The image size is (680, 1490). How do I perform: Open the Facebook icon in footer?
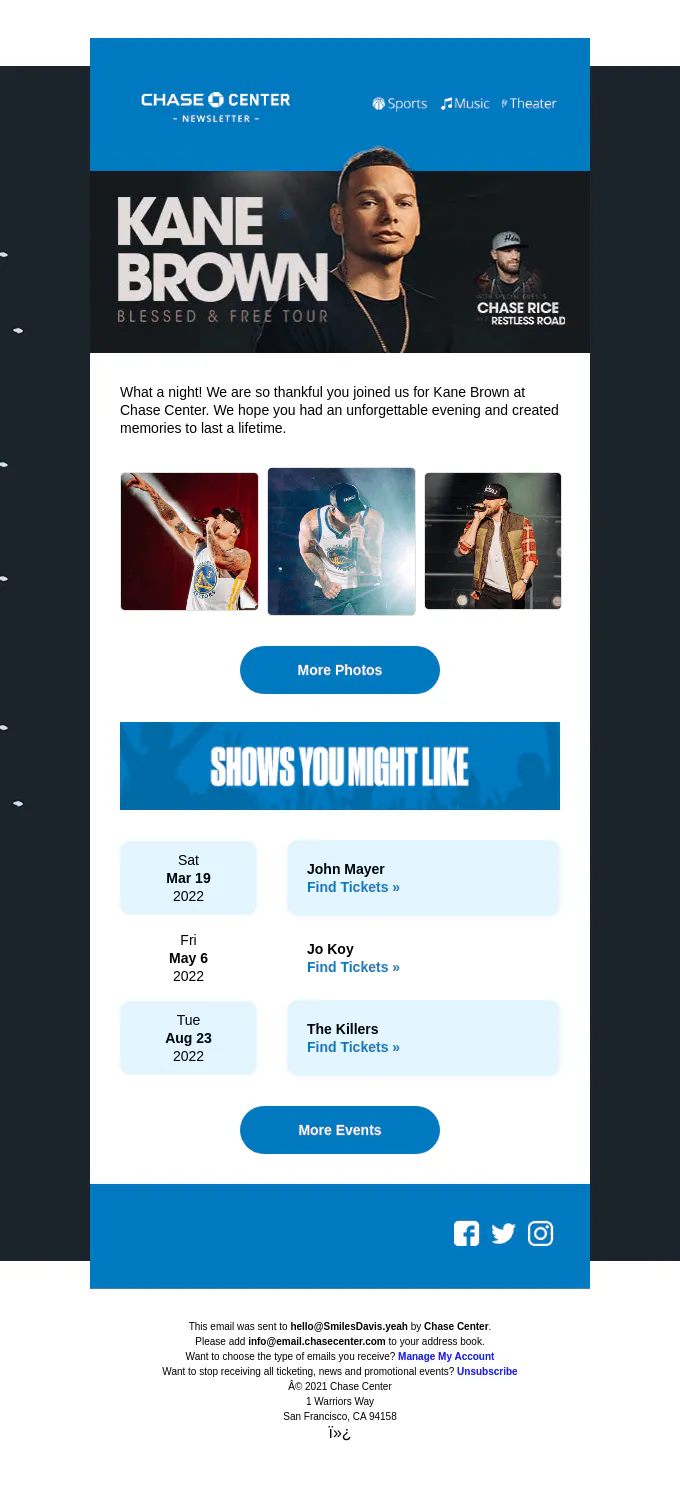[466, 1233]
